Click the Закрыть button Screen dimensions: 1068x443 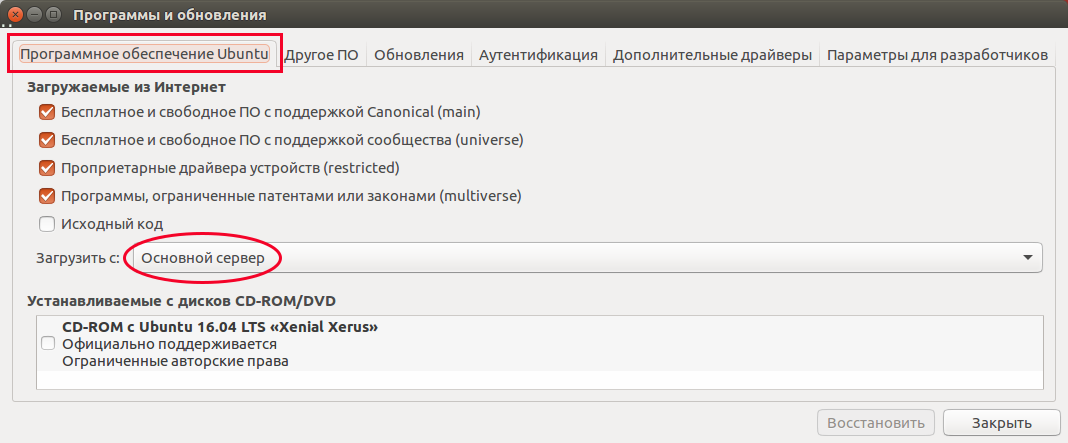click(x=1001, y=423)
